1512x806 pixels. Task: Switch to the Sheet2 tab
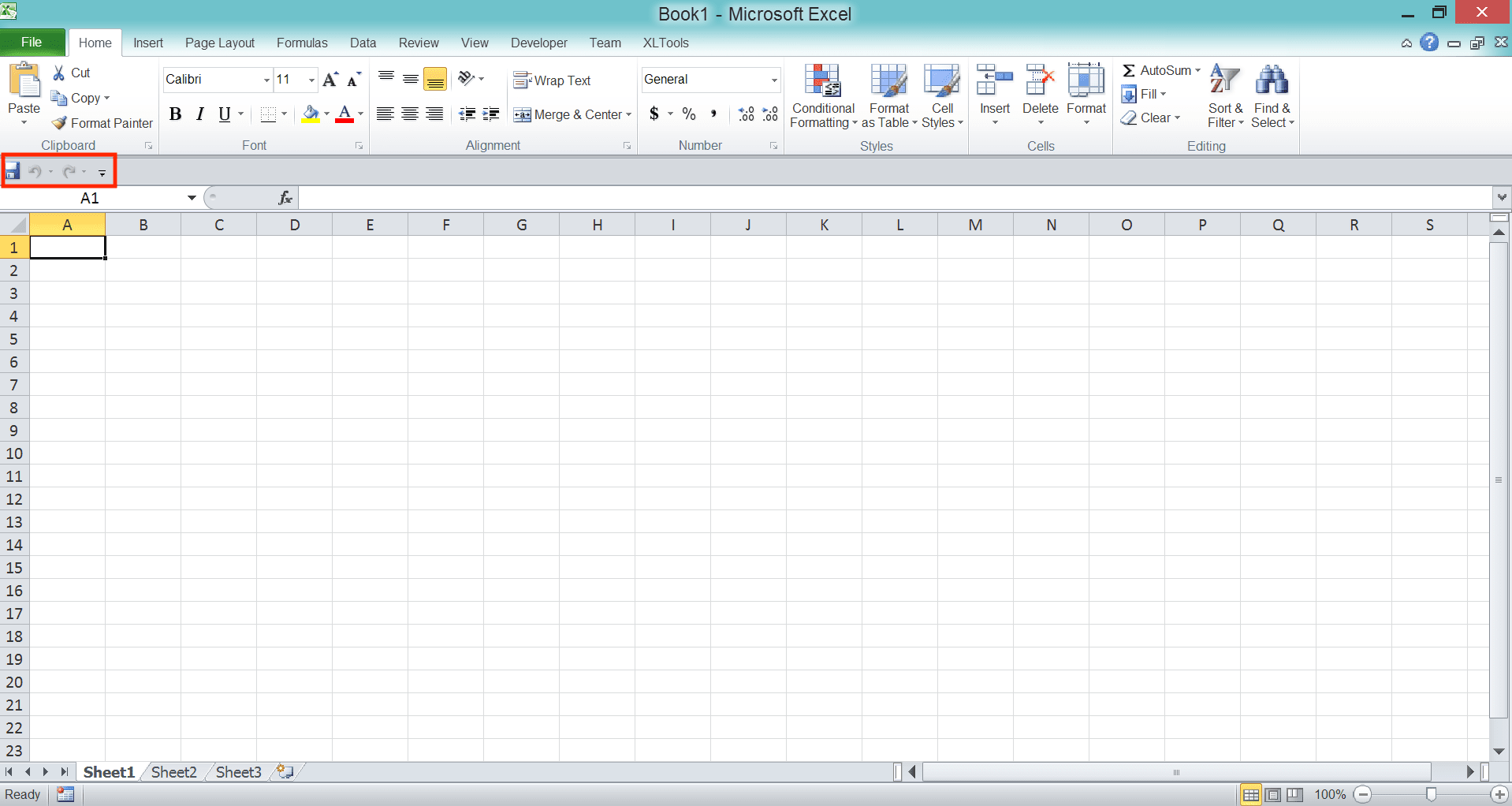click(x=173, y=772)
